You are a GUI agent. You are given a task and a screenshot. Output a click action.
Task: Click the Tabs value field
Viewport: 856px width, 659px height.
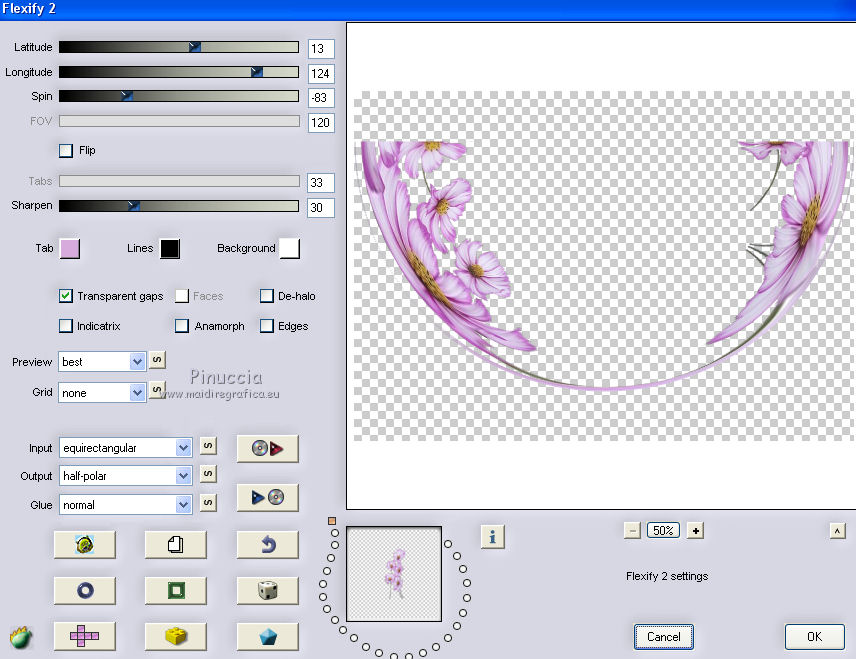[321, 182]
